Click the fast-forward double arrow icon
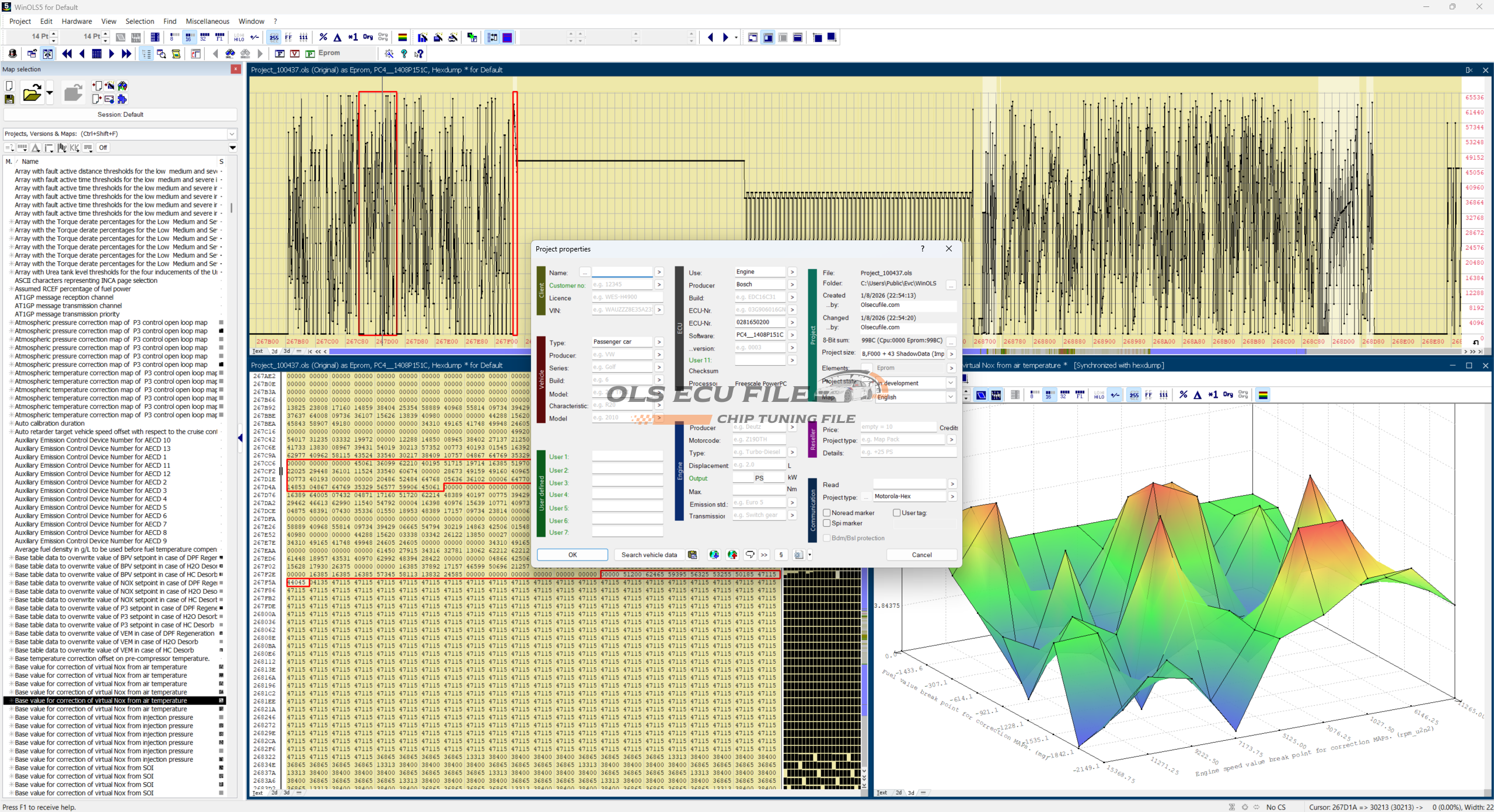The image size is (1494, 812). pyautogui.click(x=126, y=54)
